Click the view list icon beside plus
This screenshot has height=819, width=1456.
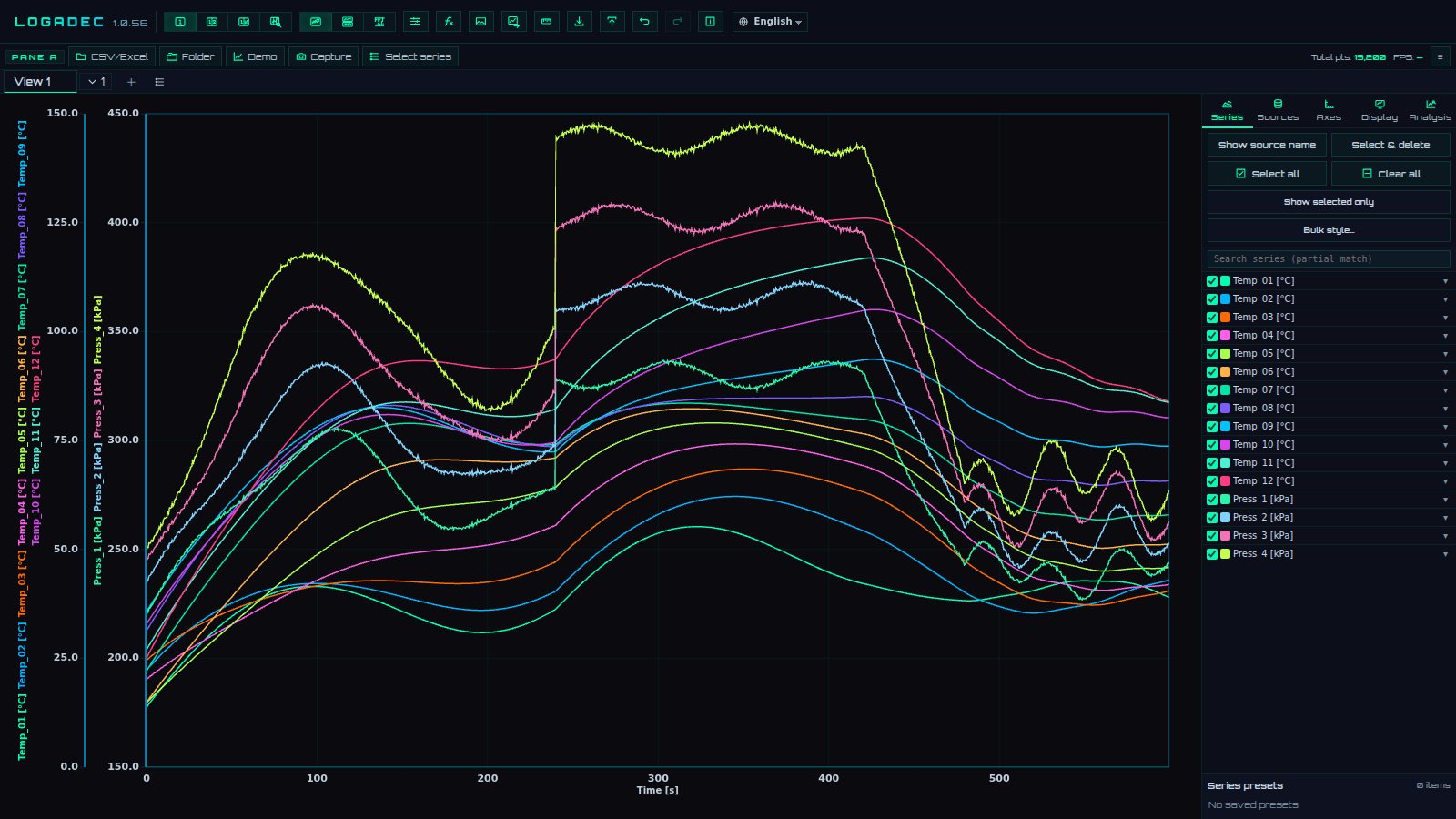[x=159, y=82]
